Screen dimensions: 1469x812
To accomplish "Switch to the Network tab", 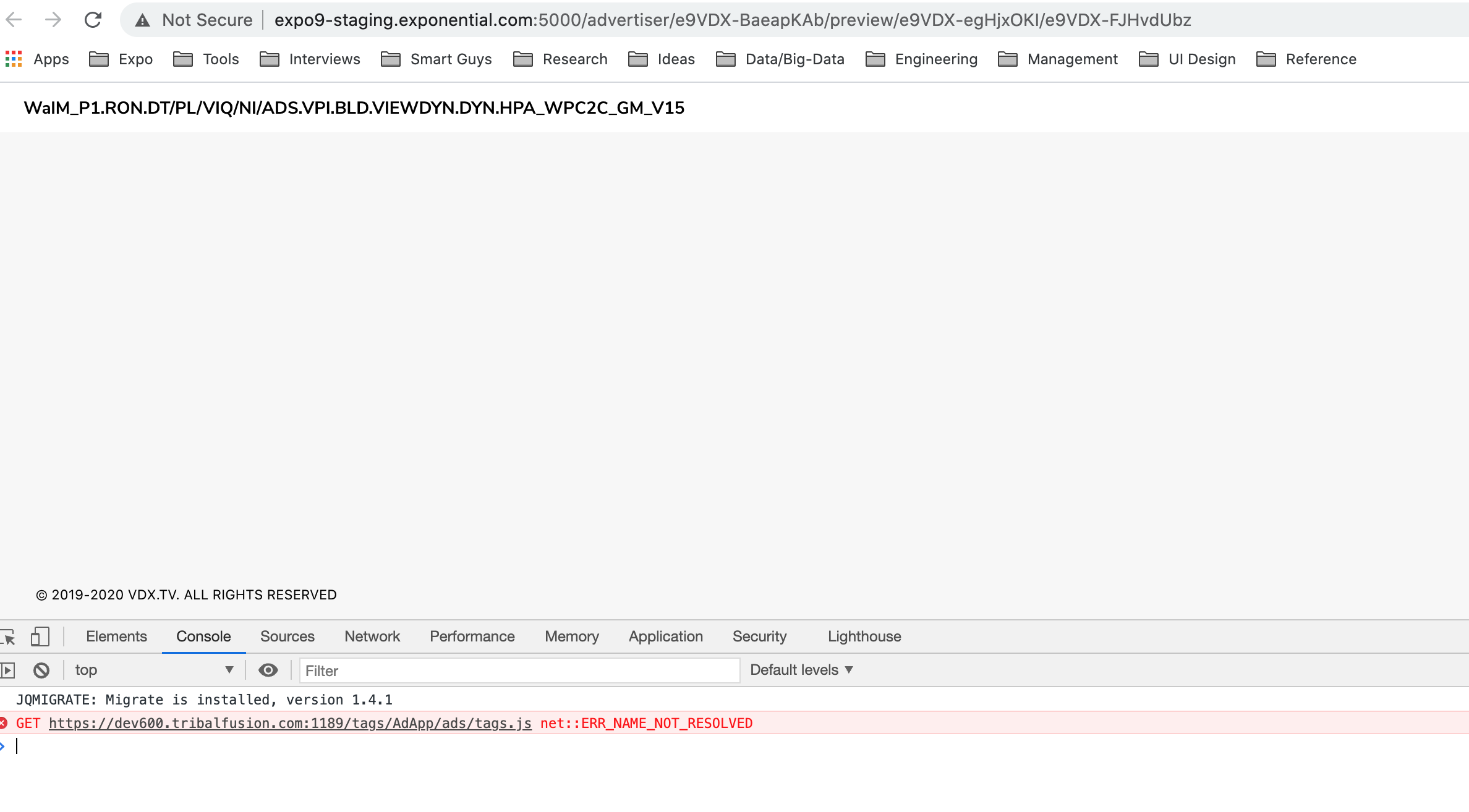I will click(x=372, y=636).
